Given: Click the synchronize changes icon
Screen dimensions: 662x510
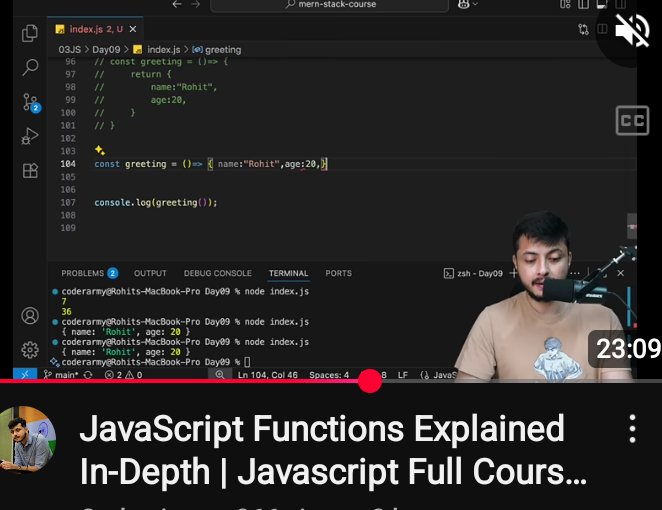Looking at the screenshot, I should tap(88, 374).
